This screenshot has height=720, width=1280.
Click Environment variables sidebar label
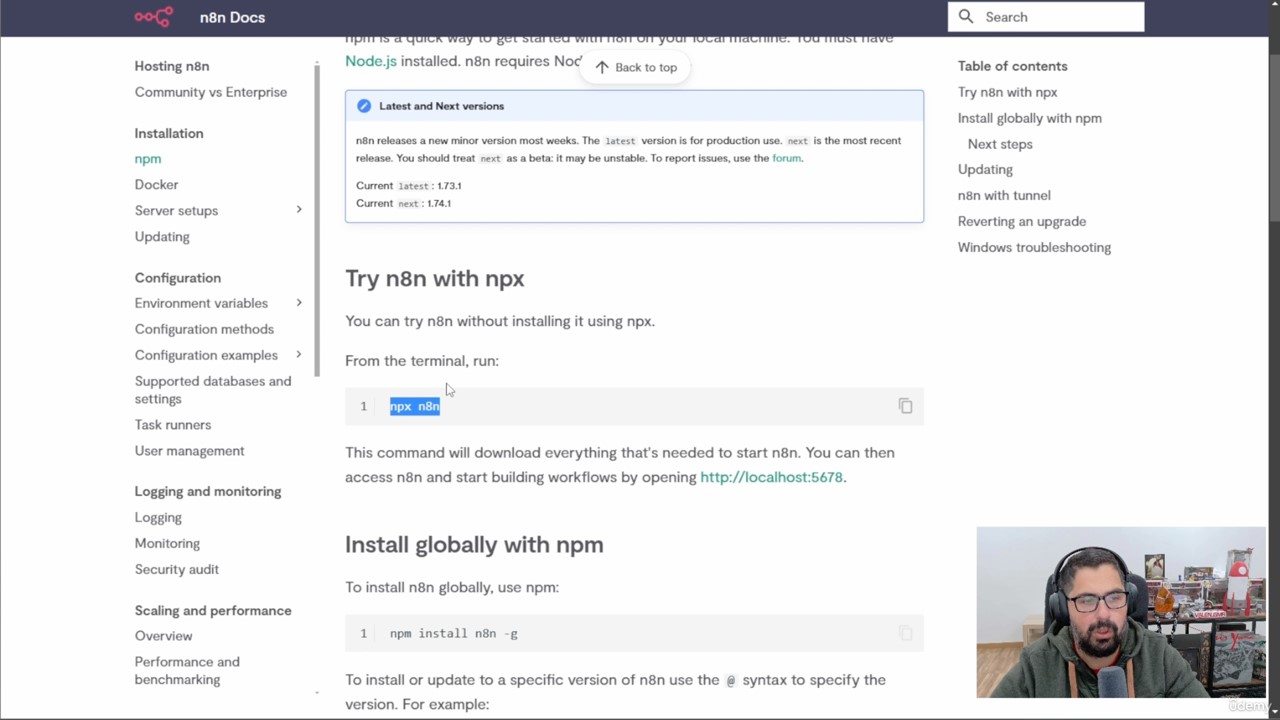click(x=201, y=303)
